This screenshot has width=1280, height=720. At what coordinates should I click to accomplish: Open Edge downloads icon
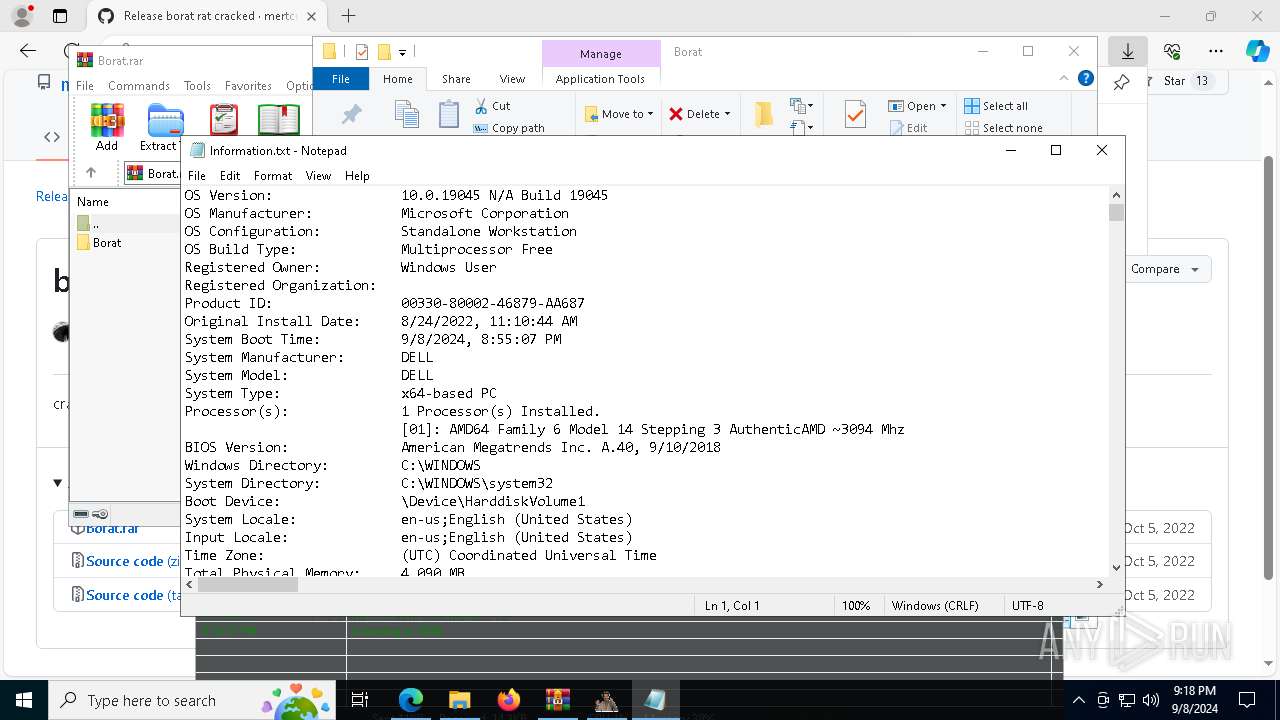(x=1128, y=51)
